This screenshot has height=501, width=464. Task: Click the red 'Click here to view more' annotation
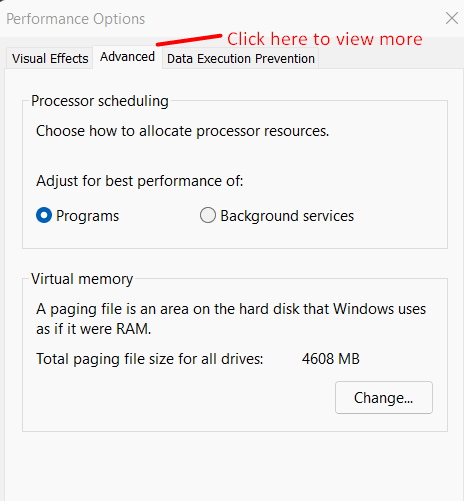tap(325, 39)
